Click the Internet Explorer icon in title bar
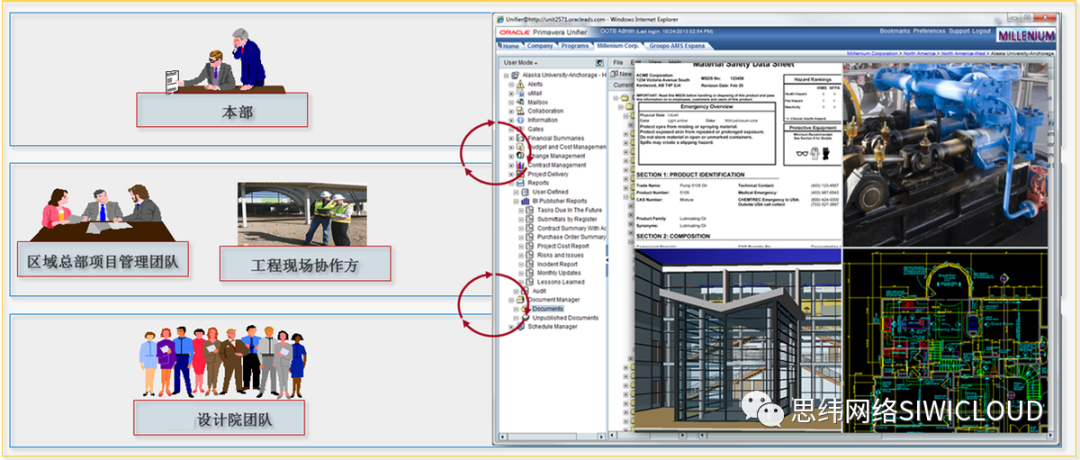 click(x=500, y=20)
